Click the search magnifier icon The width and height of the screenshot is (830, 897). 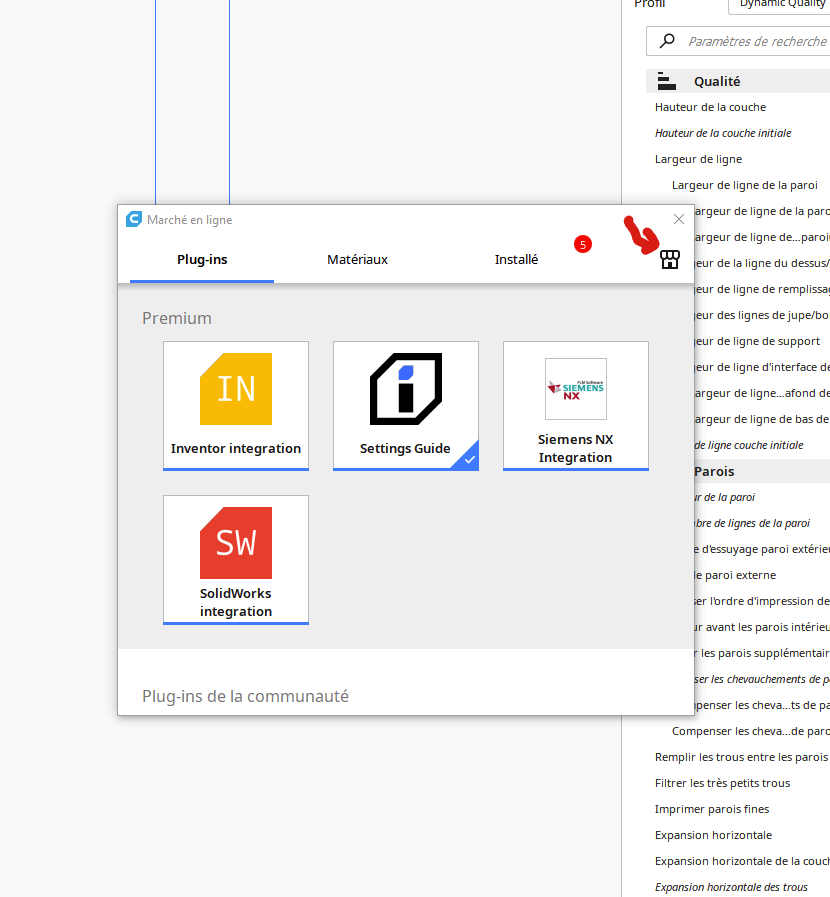pyautogui.click(x=667, y=41)
